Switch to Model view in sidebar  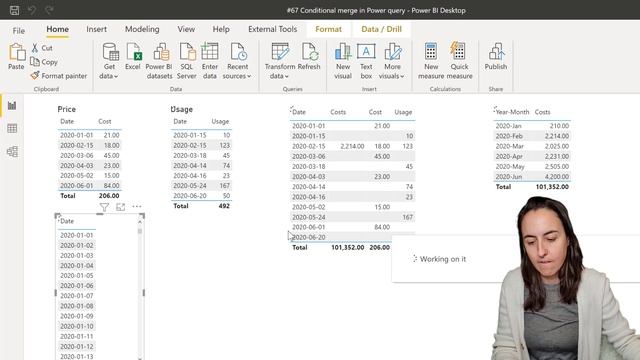(12, 151)
